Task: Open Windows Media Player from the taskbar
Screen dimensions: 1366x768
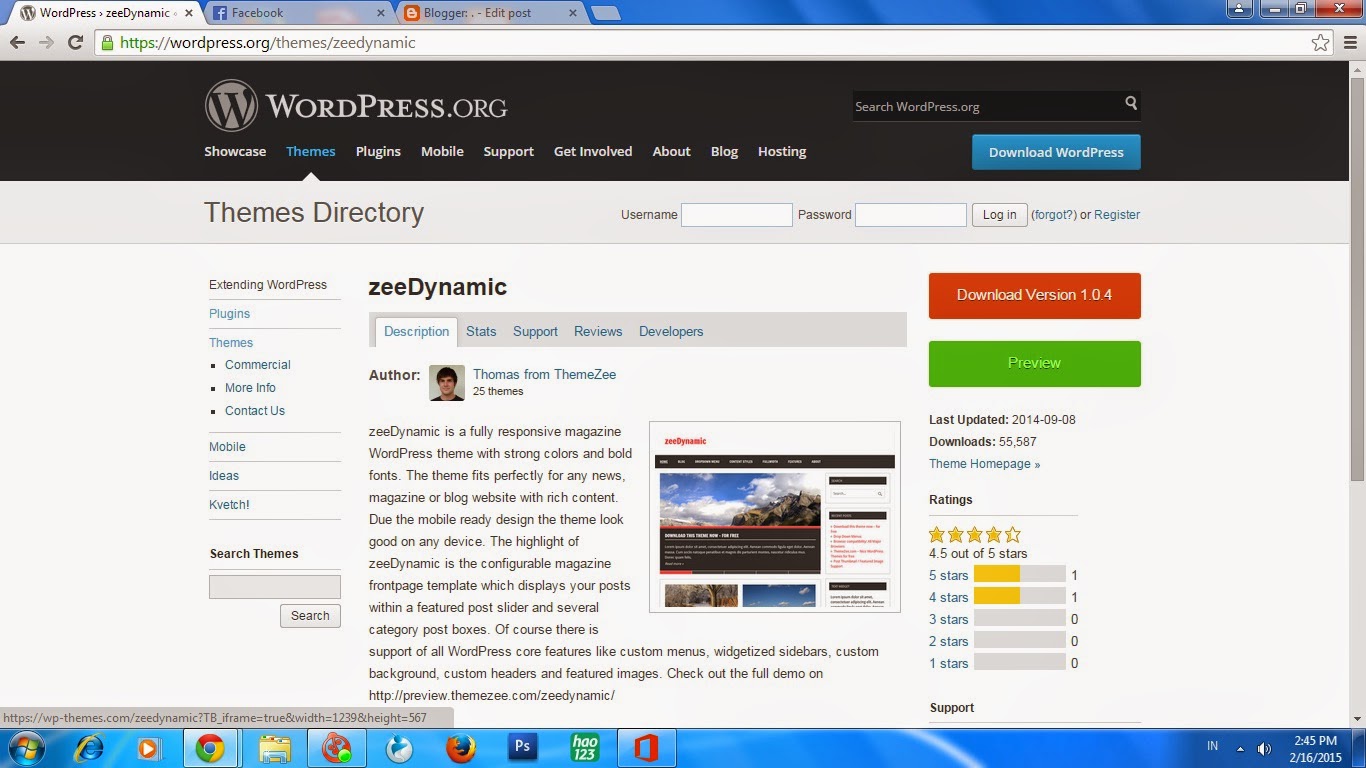Action: click(x=148, y=748)
